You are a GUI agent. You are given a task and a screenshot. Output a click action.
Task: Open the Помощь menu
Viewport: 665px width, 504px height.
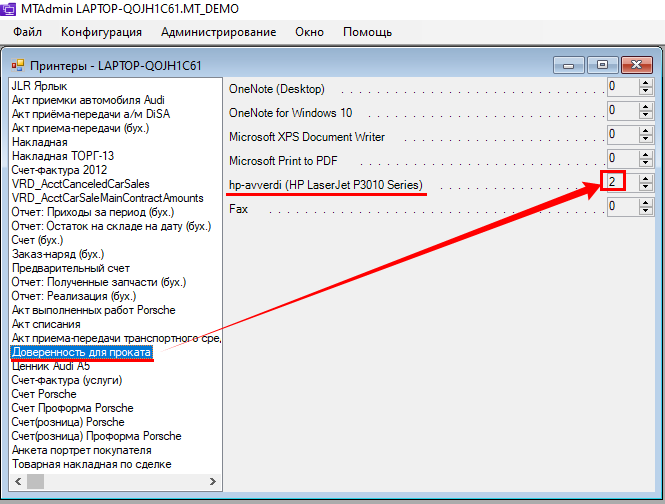point(368,32)
